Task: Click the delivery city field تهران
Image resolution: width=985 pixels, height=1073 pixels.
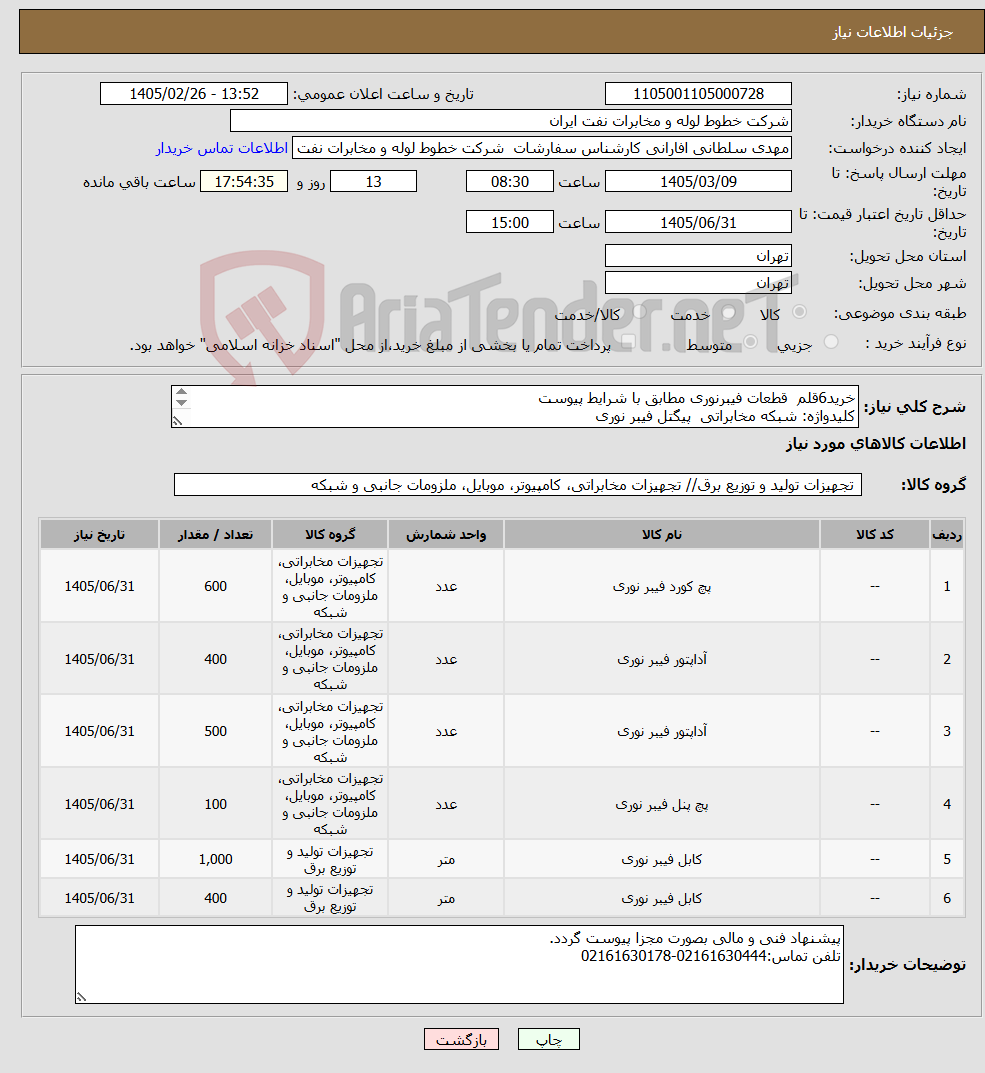Action: point(698,283)
